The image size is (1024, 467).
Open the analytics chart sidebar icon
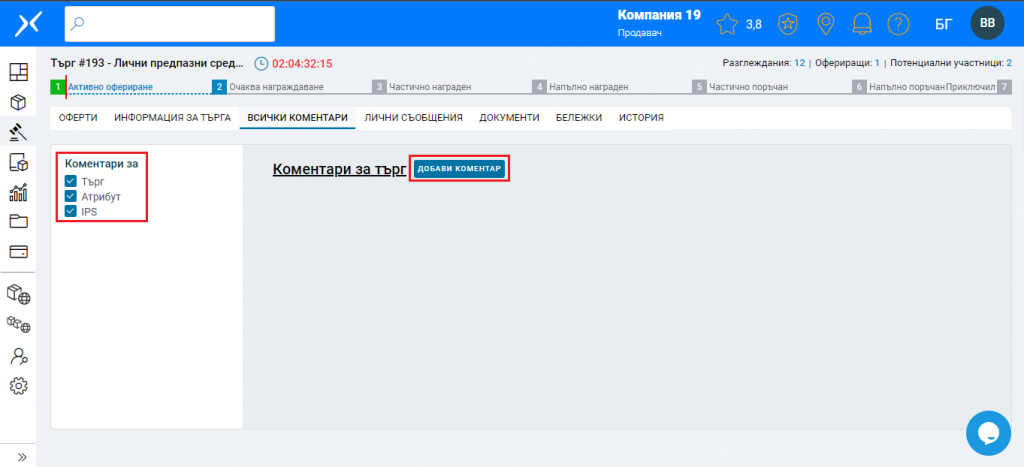tap(18, 193)
